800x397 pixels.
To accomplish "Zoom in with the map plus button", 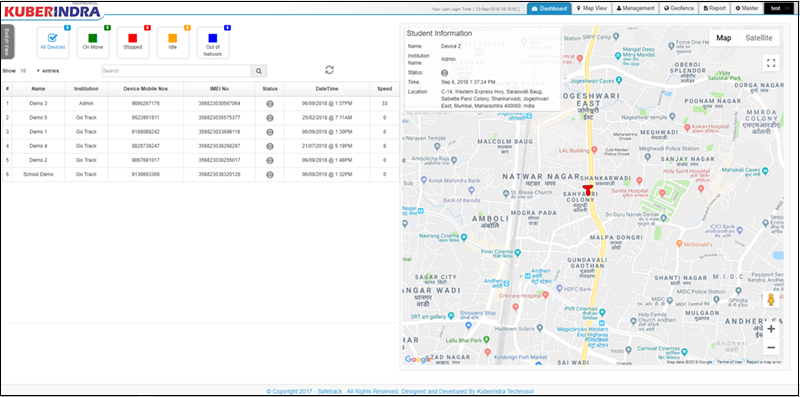I will [x=771, y=329].
